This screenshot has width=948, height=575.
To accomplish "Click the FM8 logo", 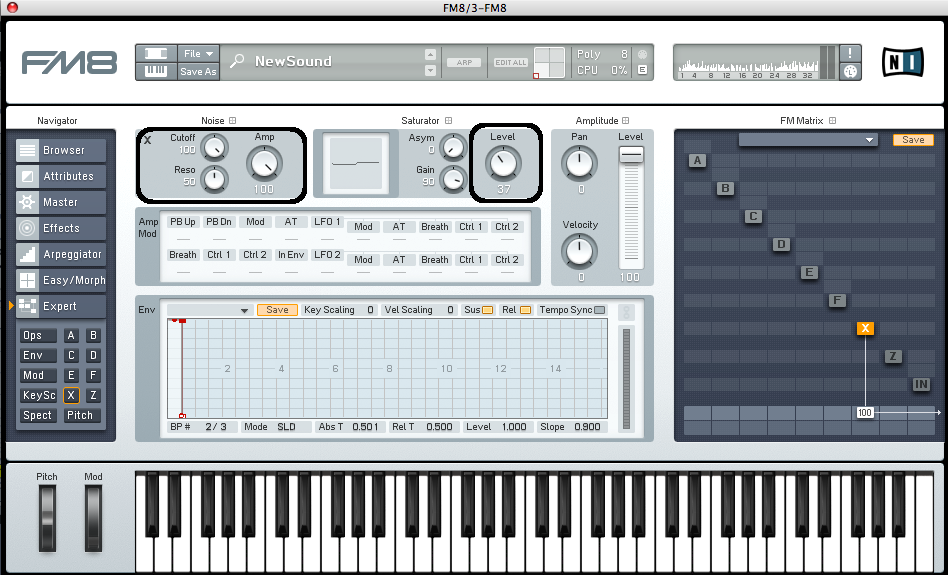I will 69,63.
